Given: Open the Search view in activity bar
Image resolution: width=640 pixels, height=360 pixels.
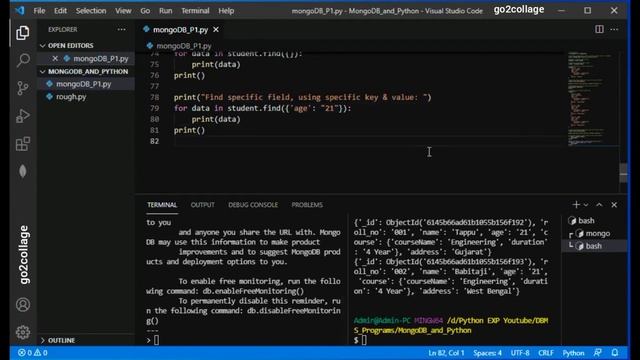Looking at the screenshot, I should point(23,60).
